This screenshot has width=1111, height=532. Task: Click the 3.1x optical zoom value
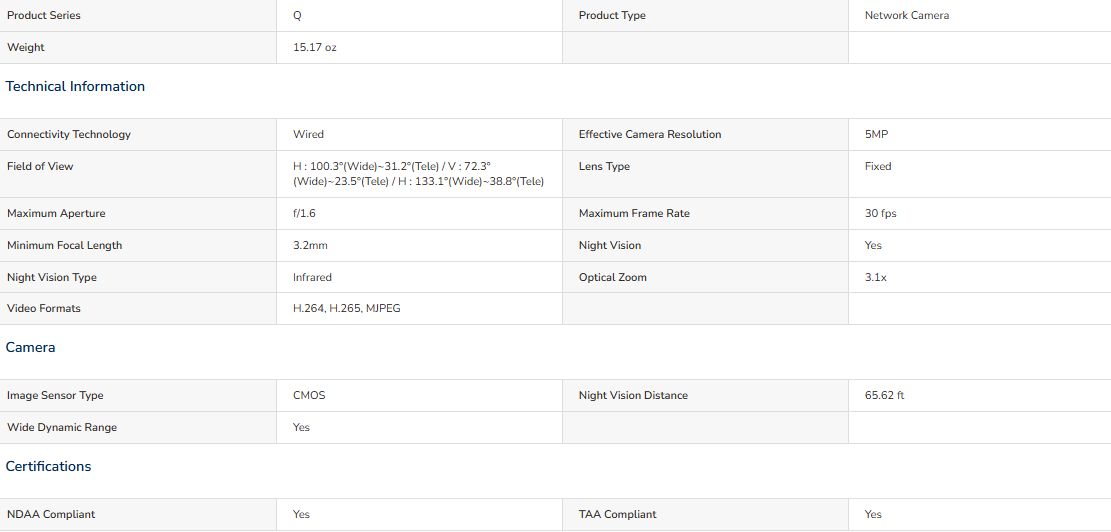(x=876, y=277)
